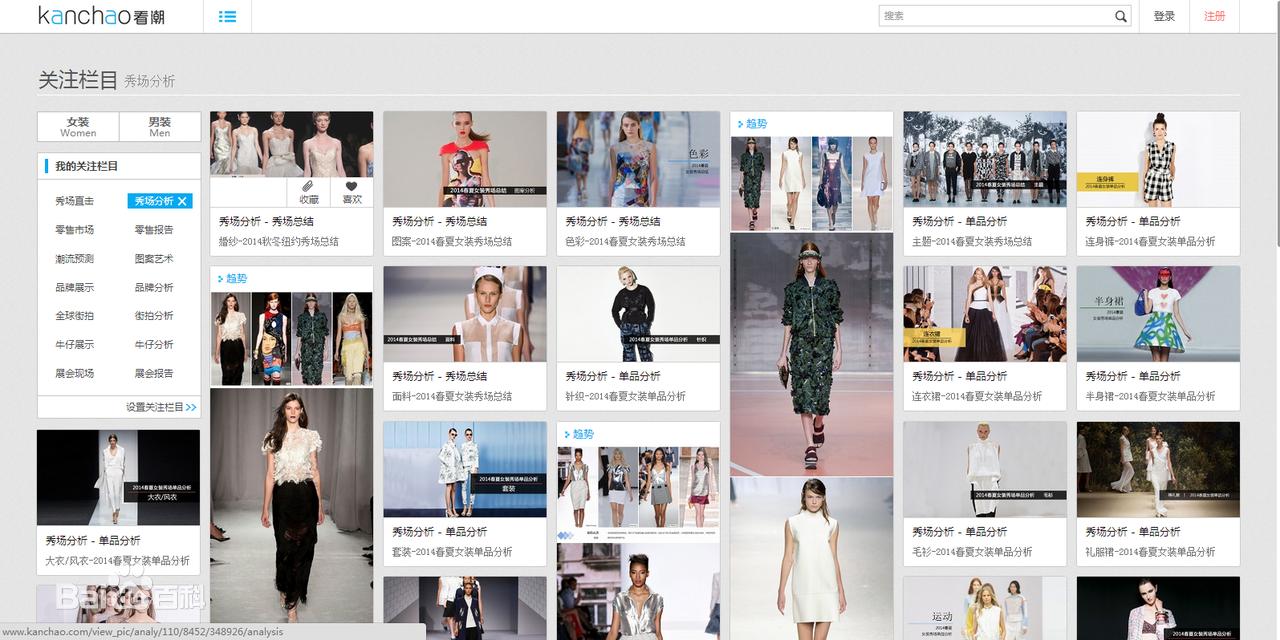This screenshot has width=1280, height=640.
Task: Click 趋势 arrow icon in second column
Action: point(221,279)
